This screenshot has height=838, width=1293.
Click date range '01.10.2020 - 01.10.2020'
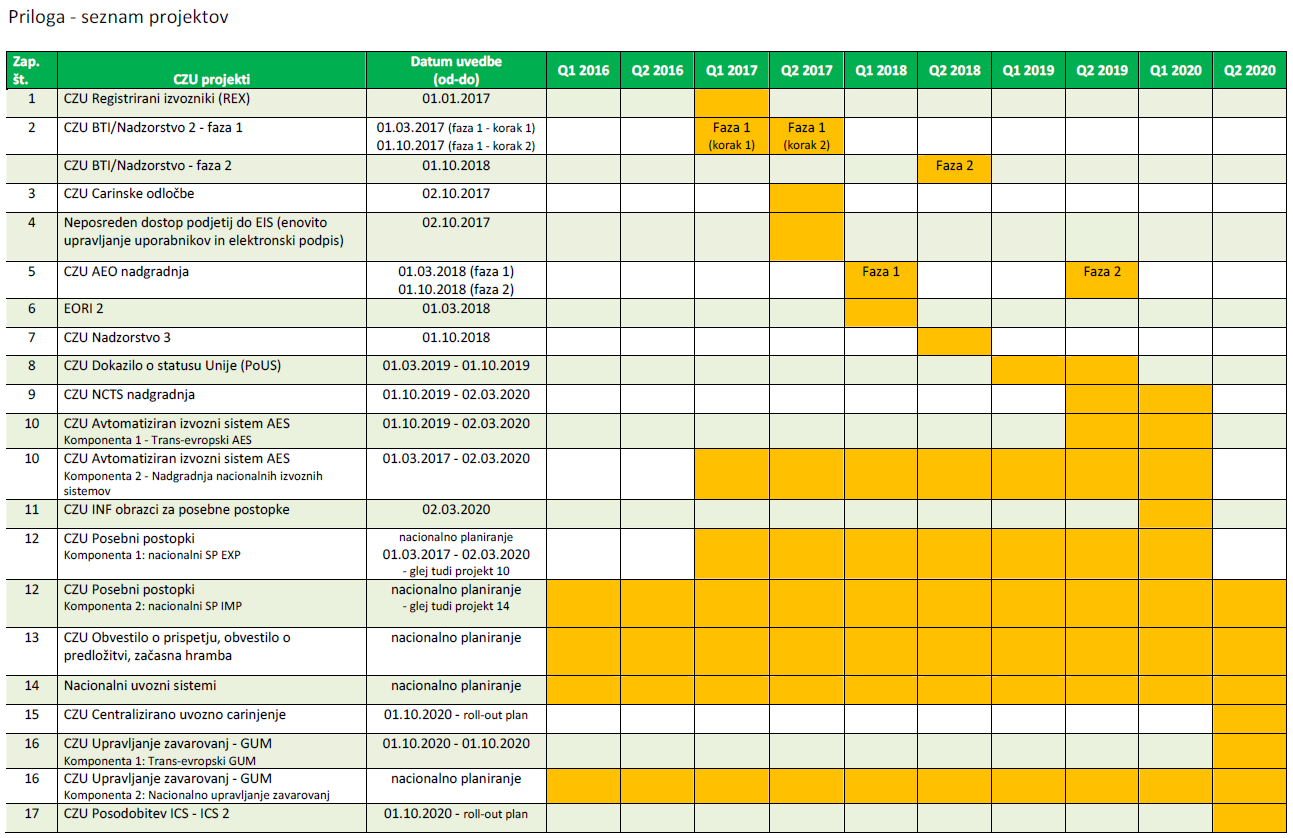coord(456,744)
